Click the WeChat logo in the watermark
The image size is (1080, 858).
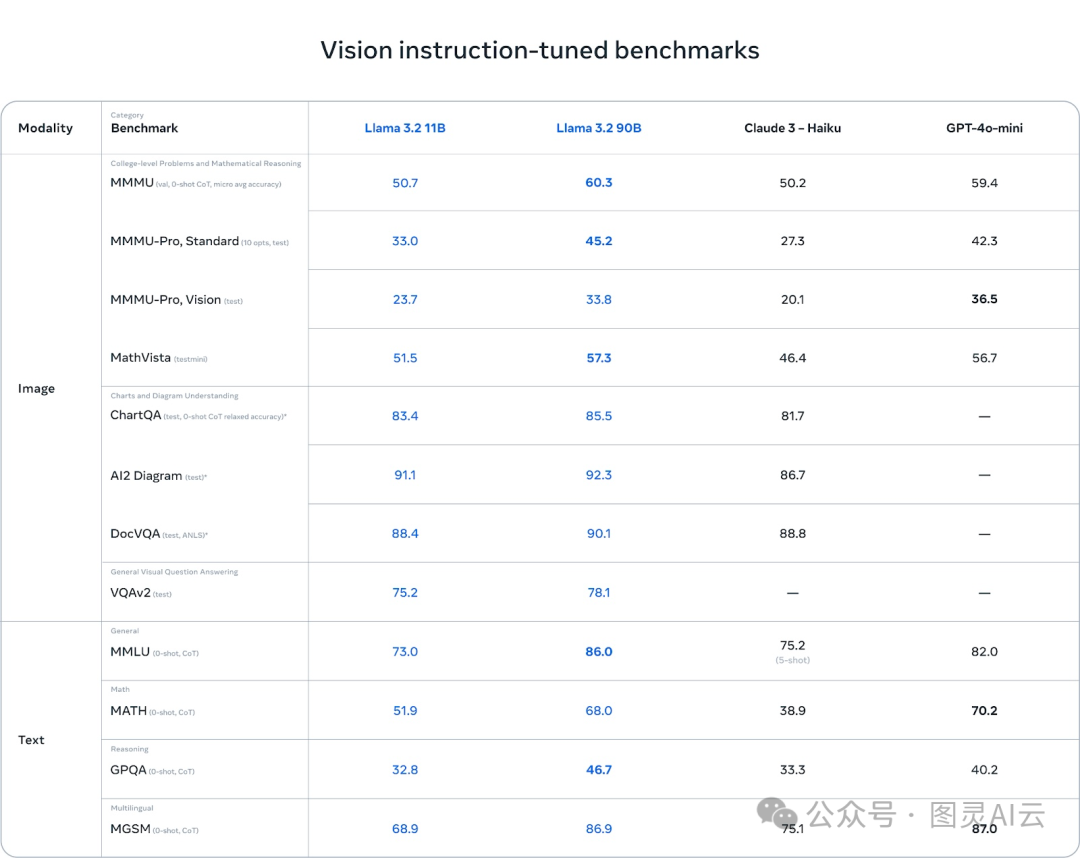pyautogui.click(x=776, y=814)
